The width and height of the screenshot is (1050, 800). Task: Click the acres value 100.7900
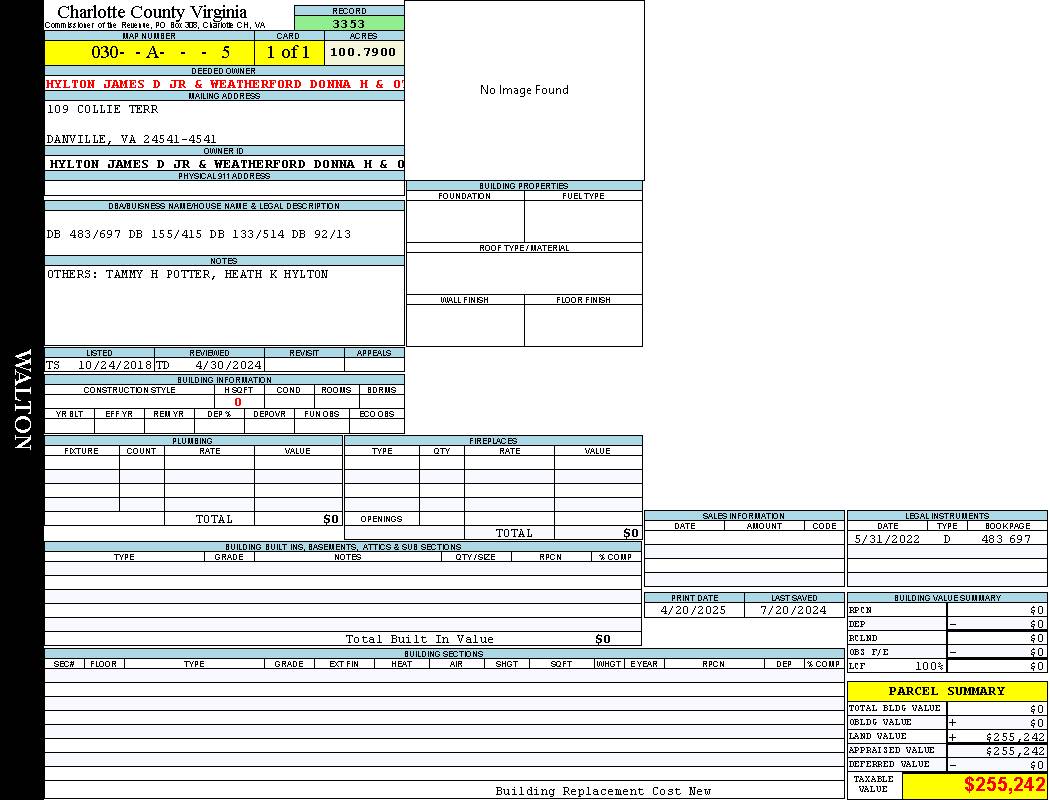(x=363, y=52)
